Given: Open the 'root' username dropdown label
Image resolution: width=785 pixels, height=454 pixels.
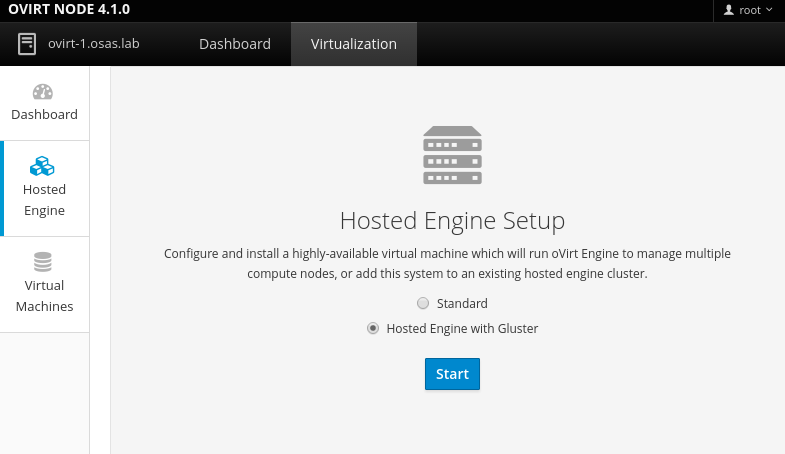Looking at the screenshot, I should pyautogui.click(x=749, y=10).
